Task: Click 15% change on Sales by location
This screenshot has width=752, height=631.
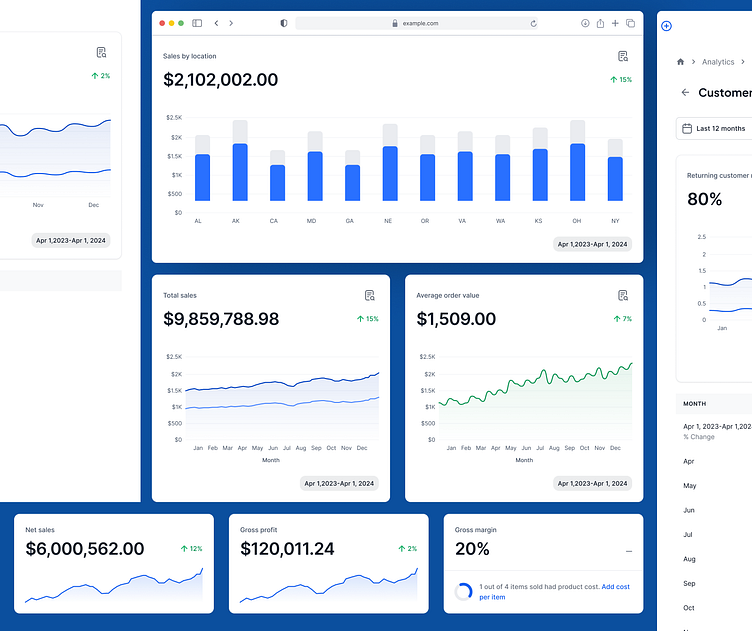Action: point(621,80)
